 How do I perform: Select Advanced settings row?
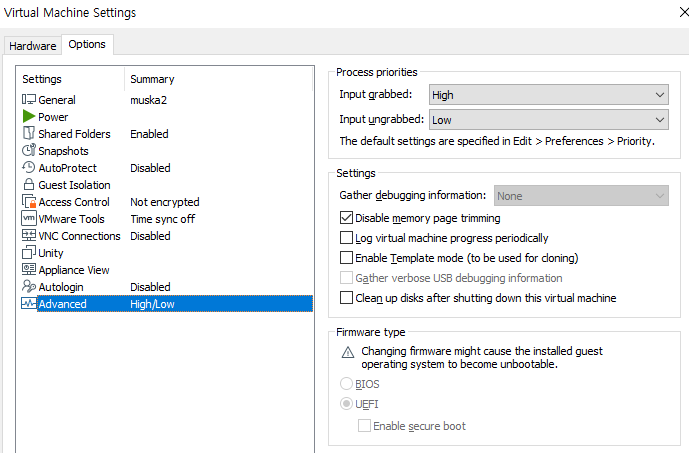tap(167, 304)
